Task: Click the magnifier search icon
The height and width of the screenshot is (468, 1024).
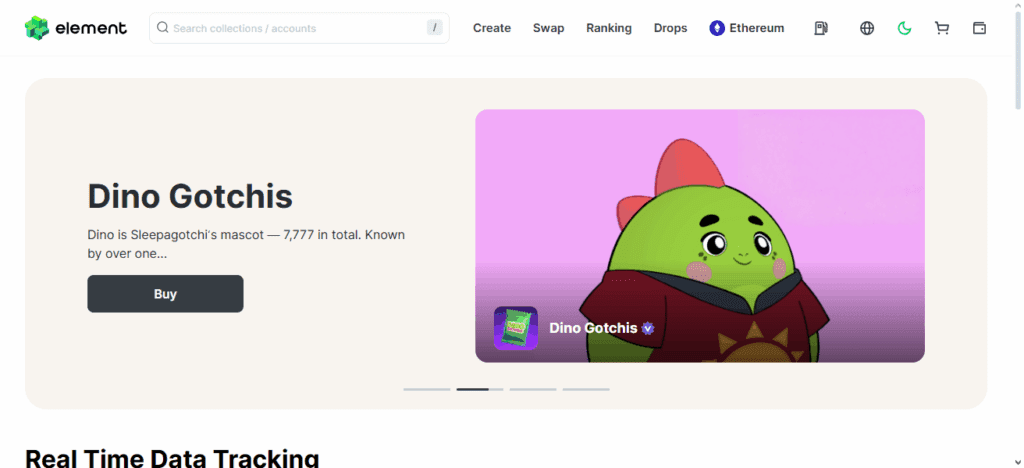Action: pos(163,28)
